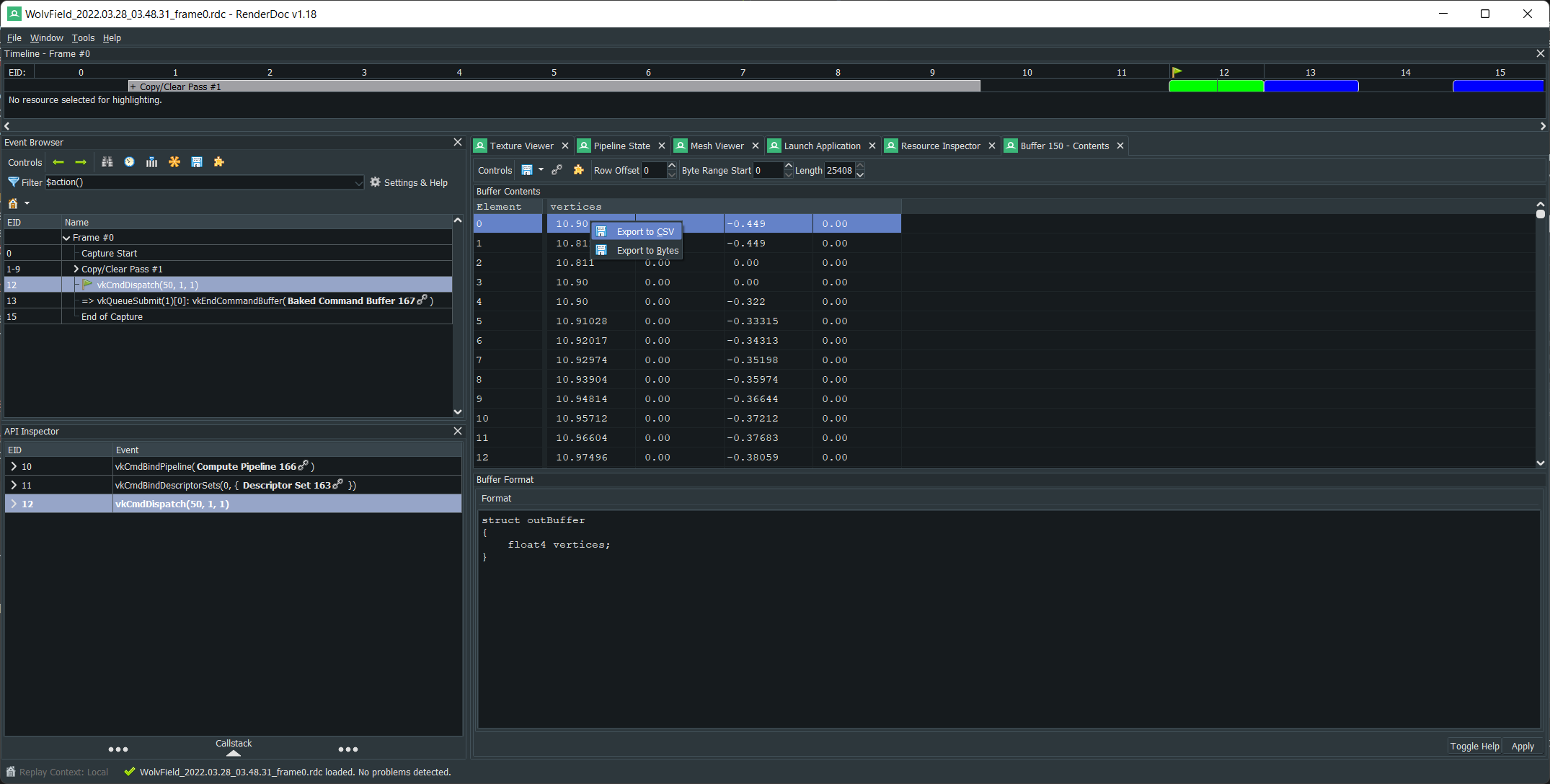1550x784 pixels.
Task: Click the Byte Range Start input field
Action: [x=768, y=170]
